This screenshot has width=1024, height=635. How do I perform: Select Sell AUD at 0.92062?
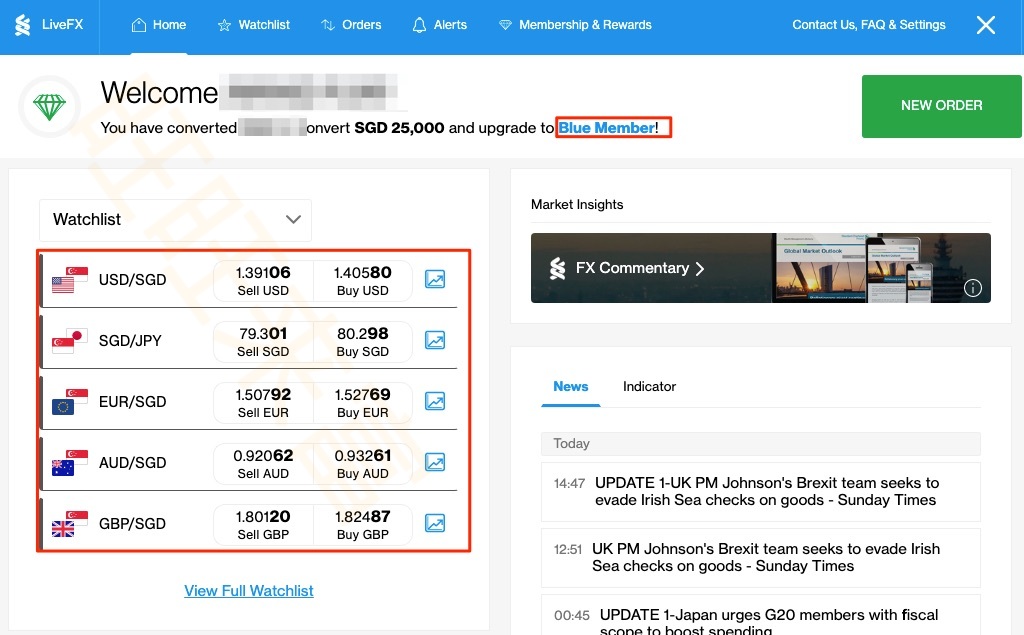pos(263,463)
